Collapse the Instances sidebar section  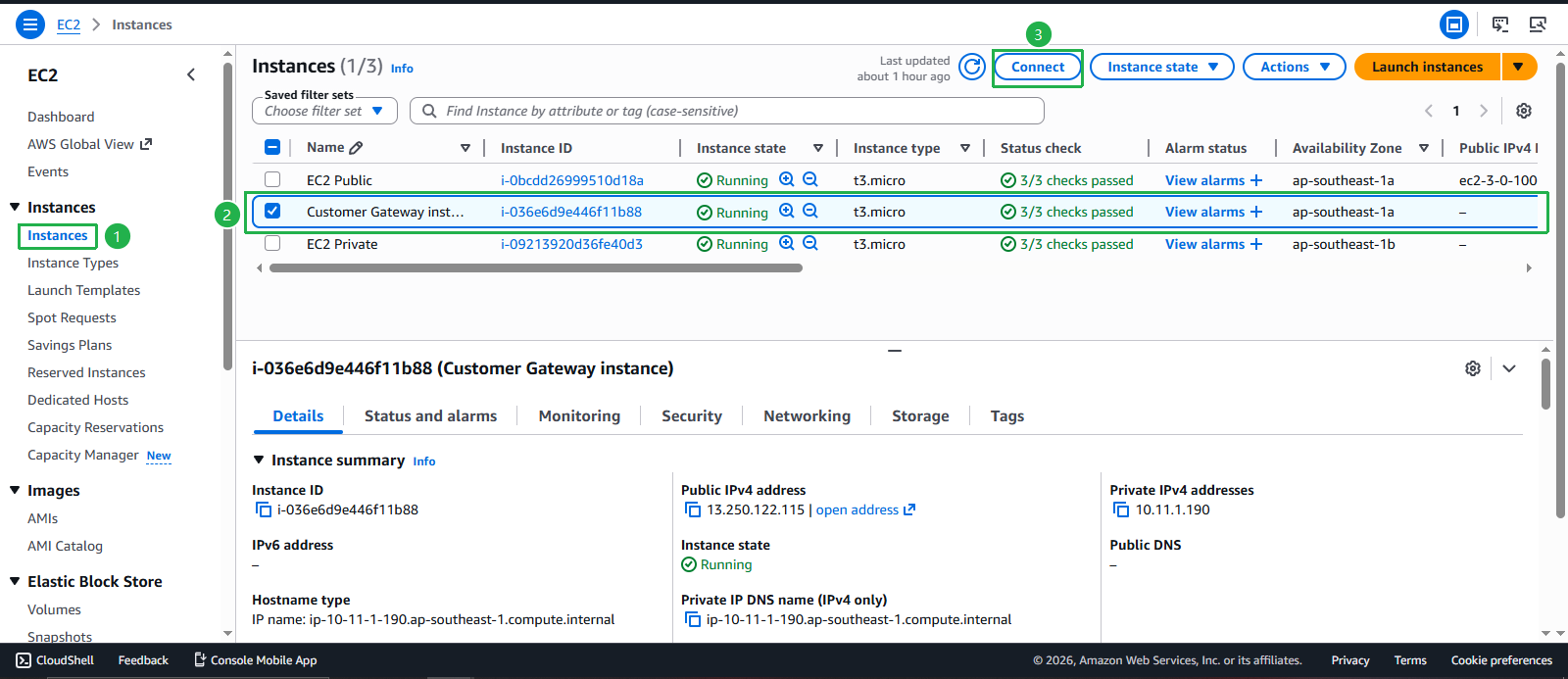15,207
